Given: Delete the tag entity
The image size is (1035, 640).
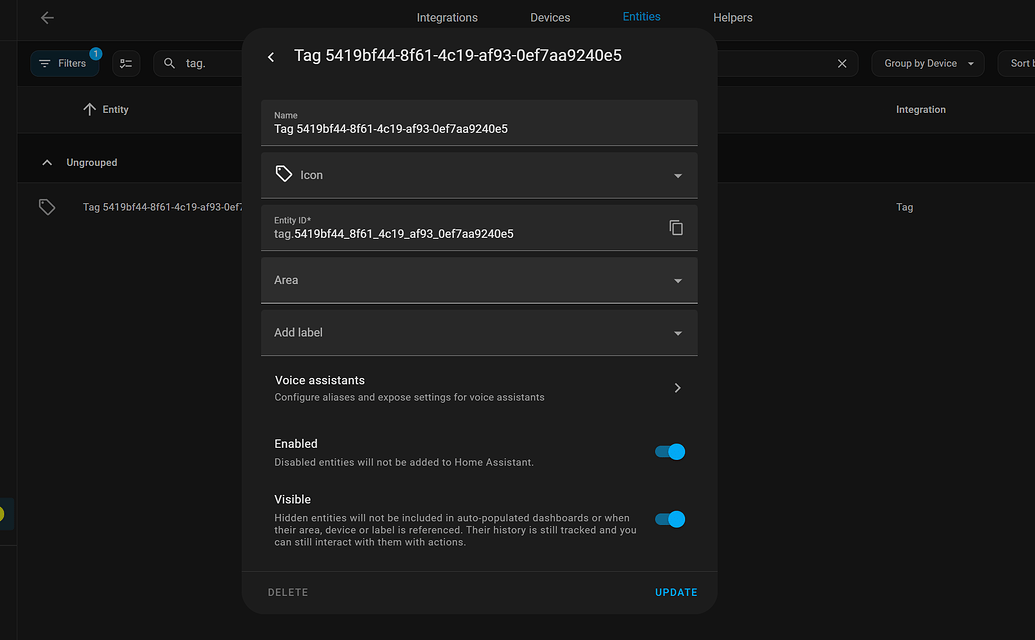Looking at the screenshot, I should click(288, 592).
